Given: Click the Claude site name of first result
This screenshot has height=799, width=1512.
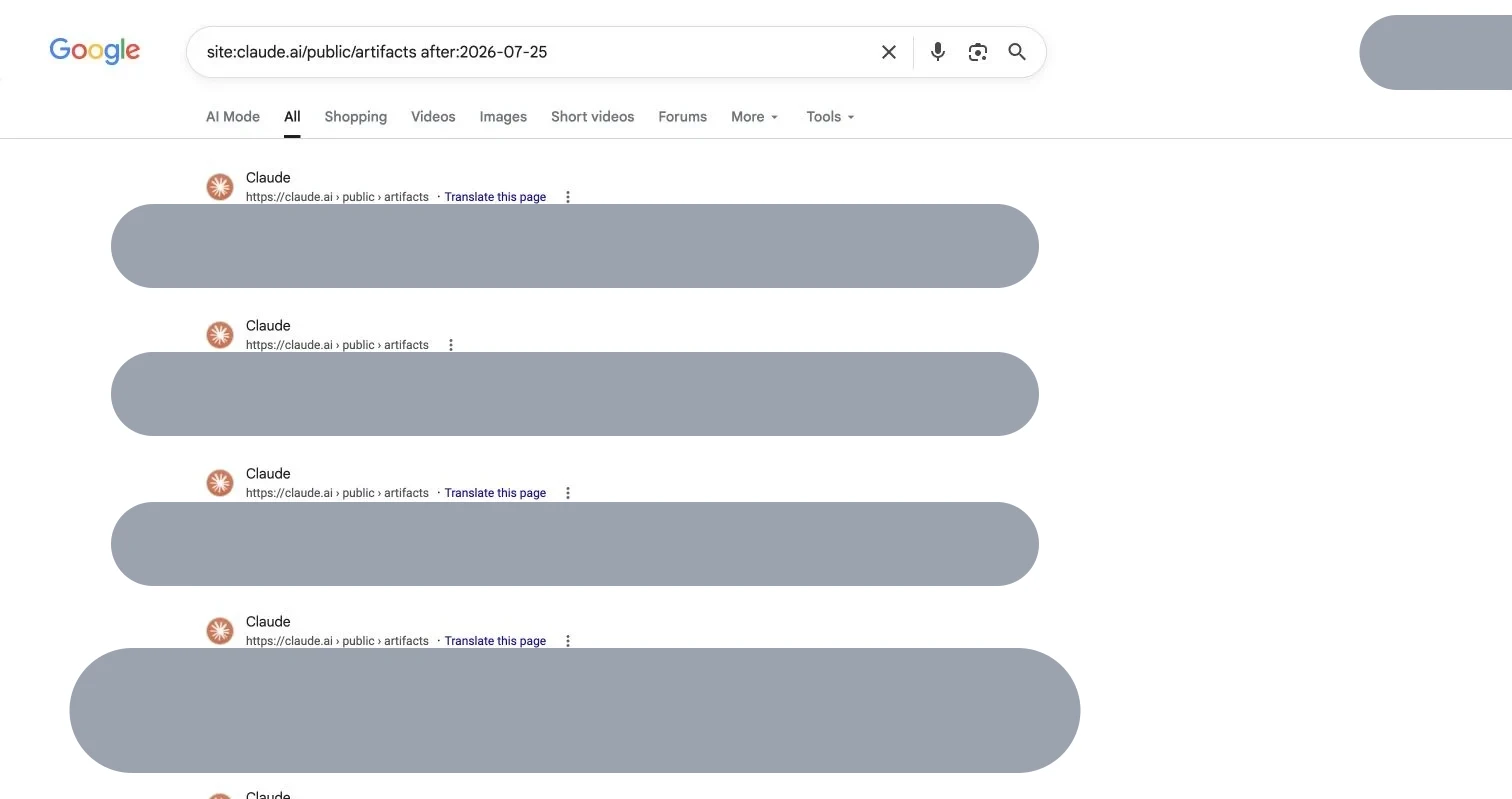Looking at the screenshot, I should (268, 178).
